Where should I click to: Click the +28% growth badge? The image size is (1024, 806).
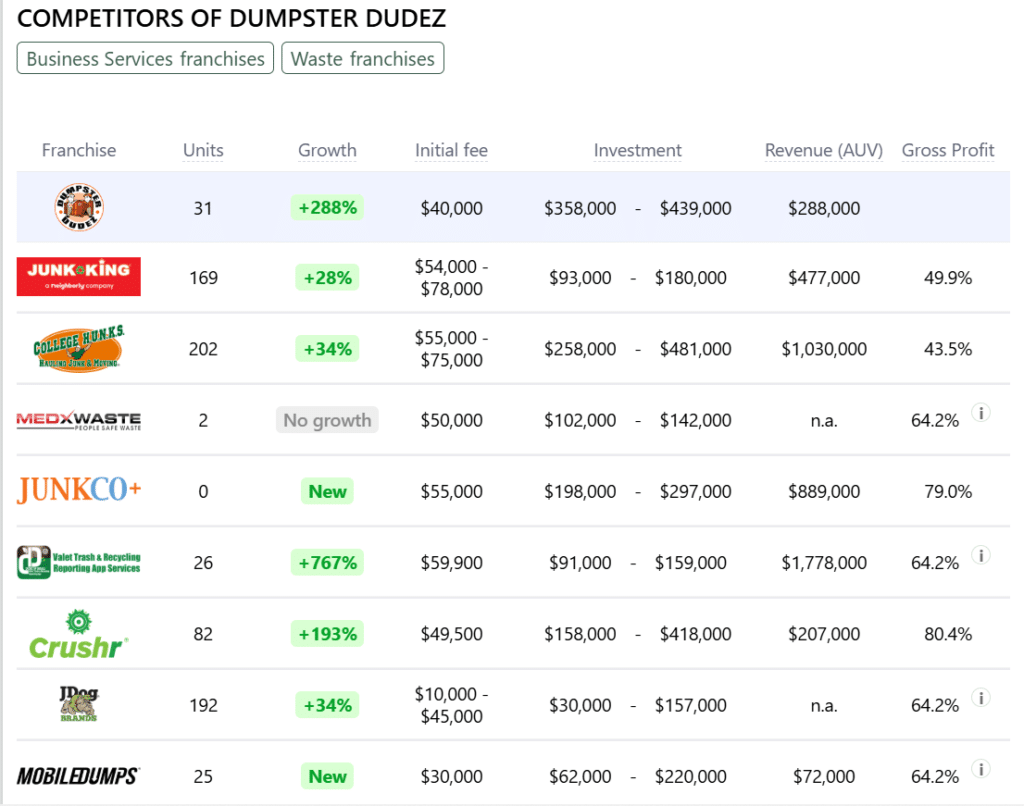click(x=327, y=278)
